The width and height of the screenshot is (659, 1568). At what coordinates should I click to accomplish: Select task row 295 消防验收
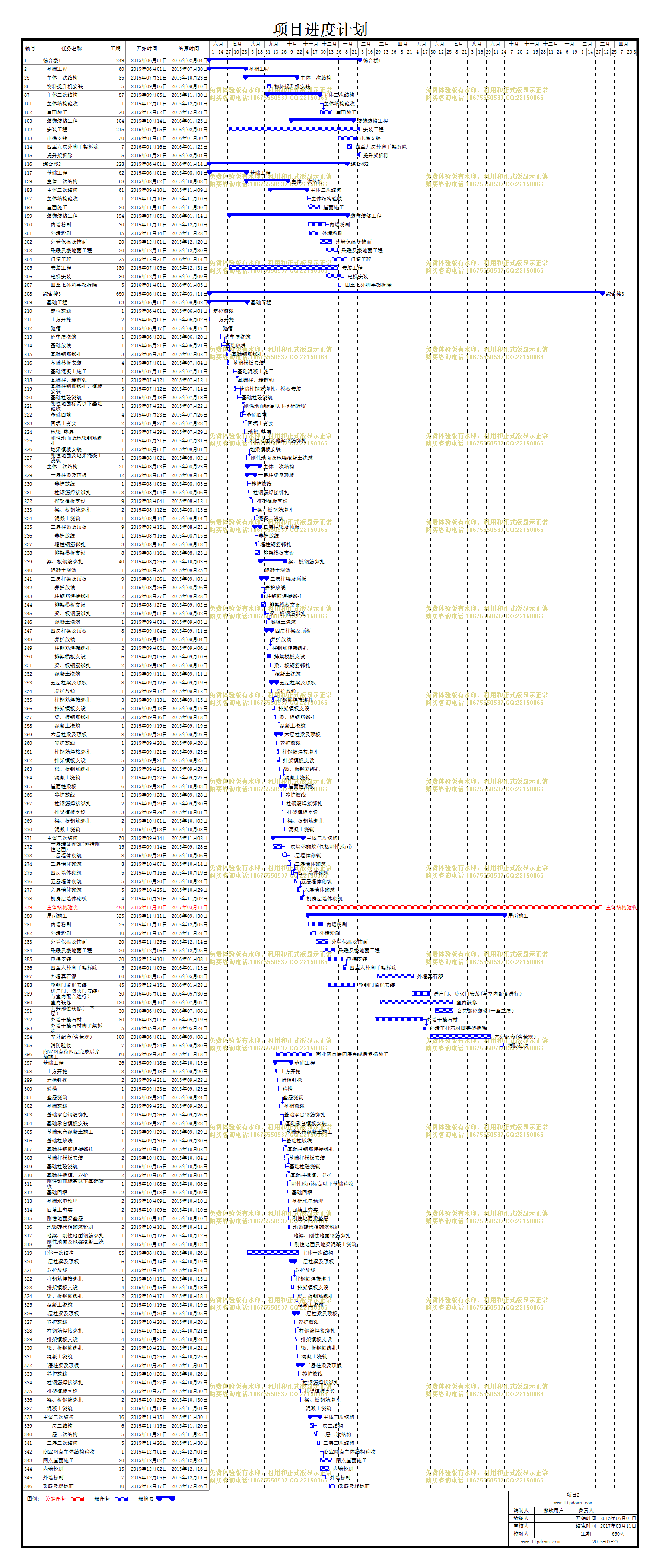pyautogui.click(x=116, y=1045)
